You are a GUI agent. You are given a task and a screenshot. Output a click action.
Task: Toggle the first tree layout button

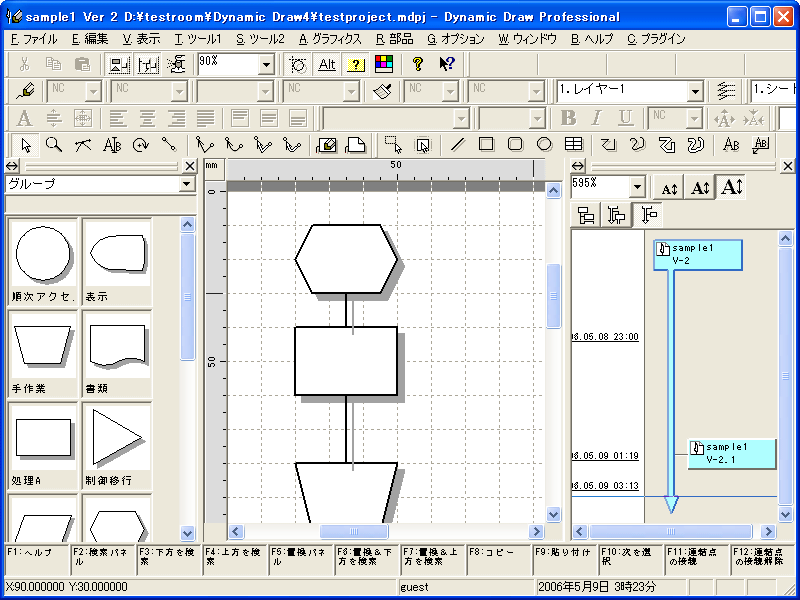[586, 215]
